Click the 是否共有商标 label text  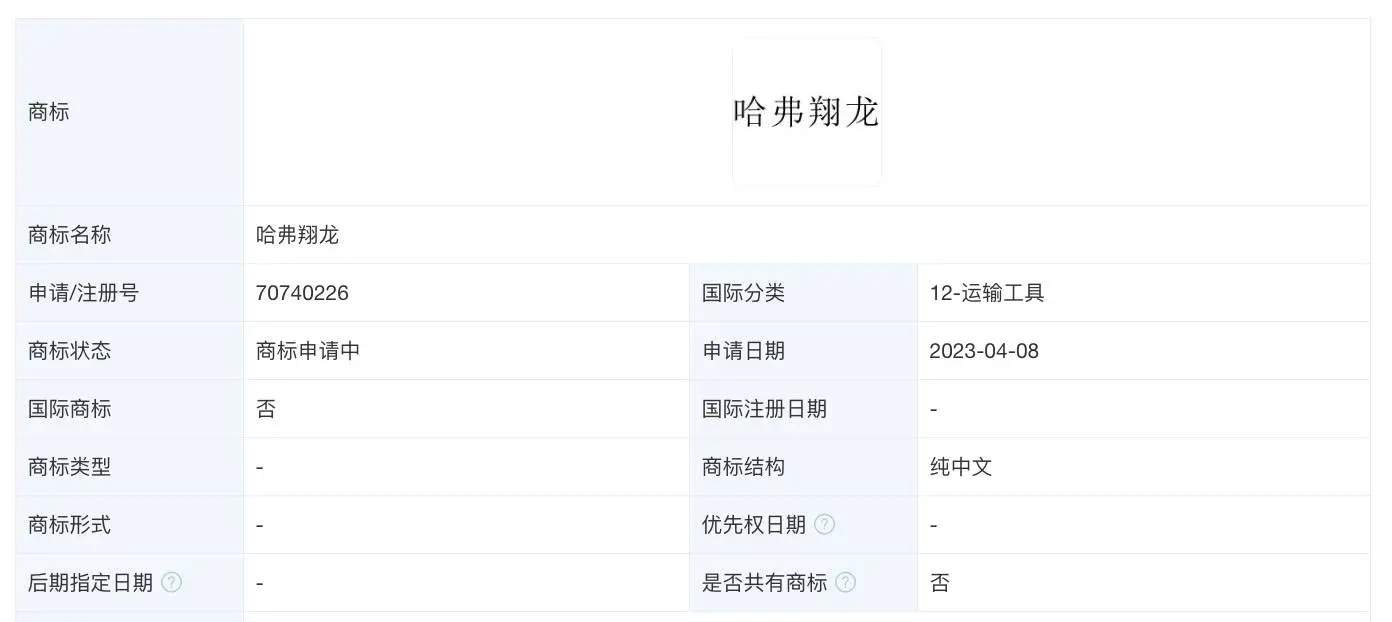click(x=764, y=583)
